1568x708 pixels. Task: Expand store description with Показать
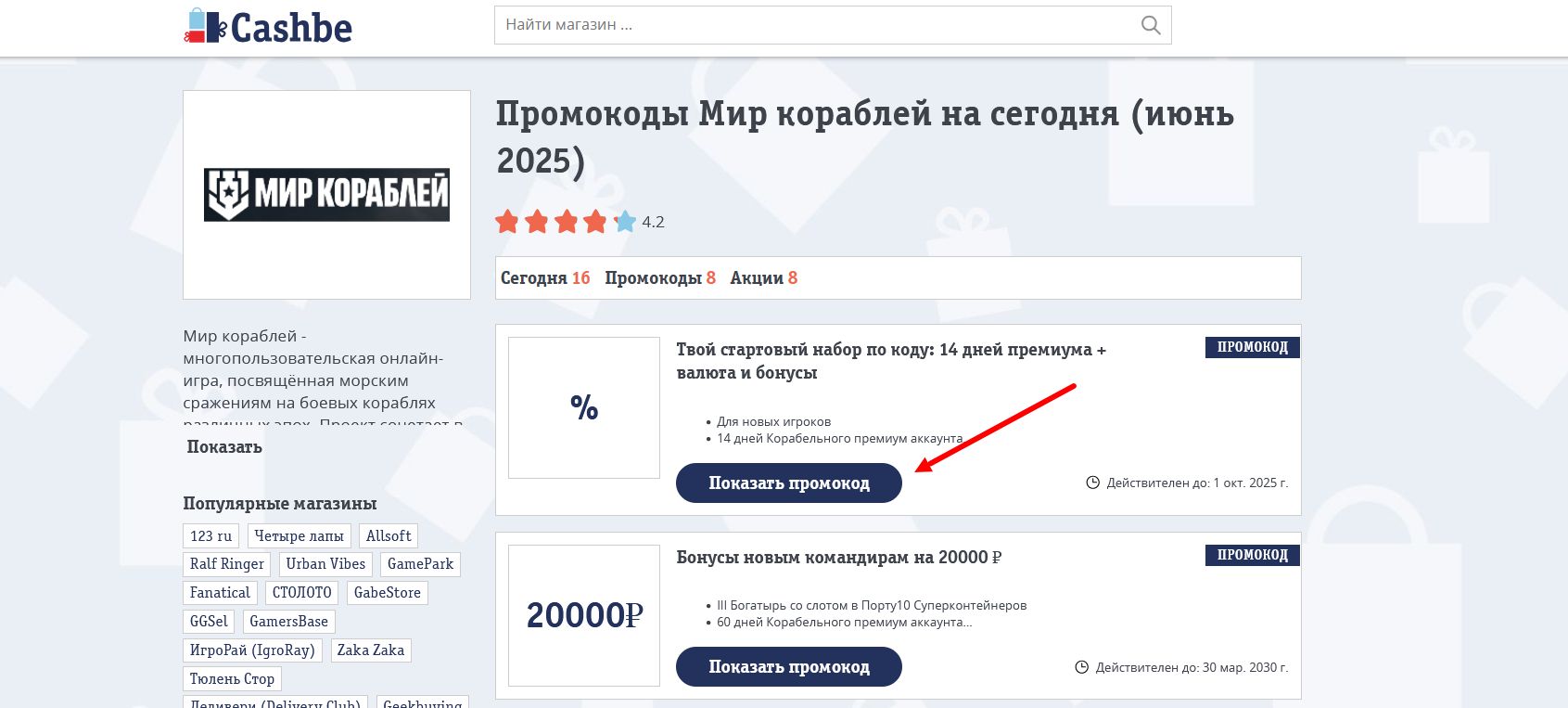tap(224, 446)
